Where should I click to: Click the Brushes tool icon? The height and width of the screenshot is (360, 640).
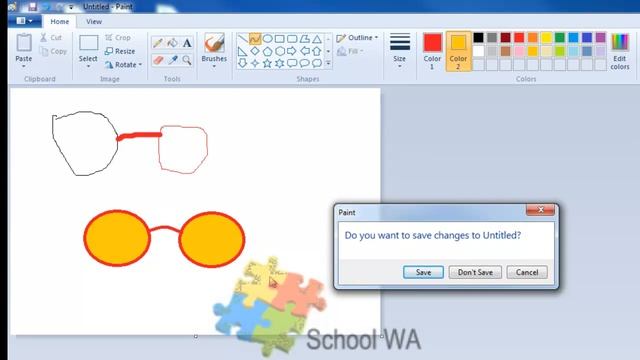214,43
